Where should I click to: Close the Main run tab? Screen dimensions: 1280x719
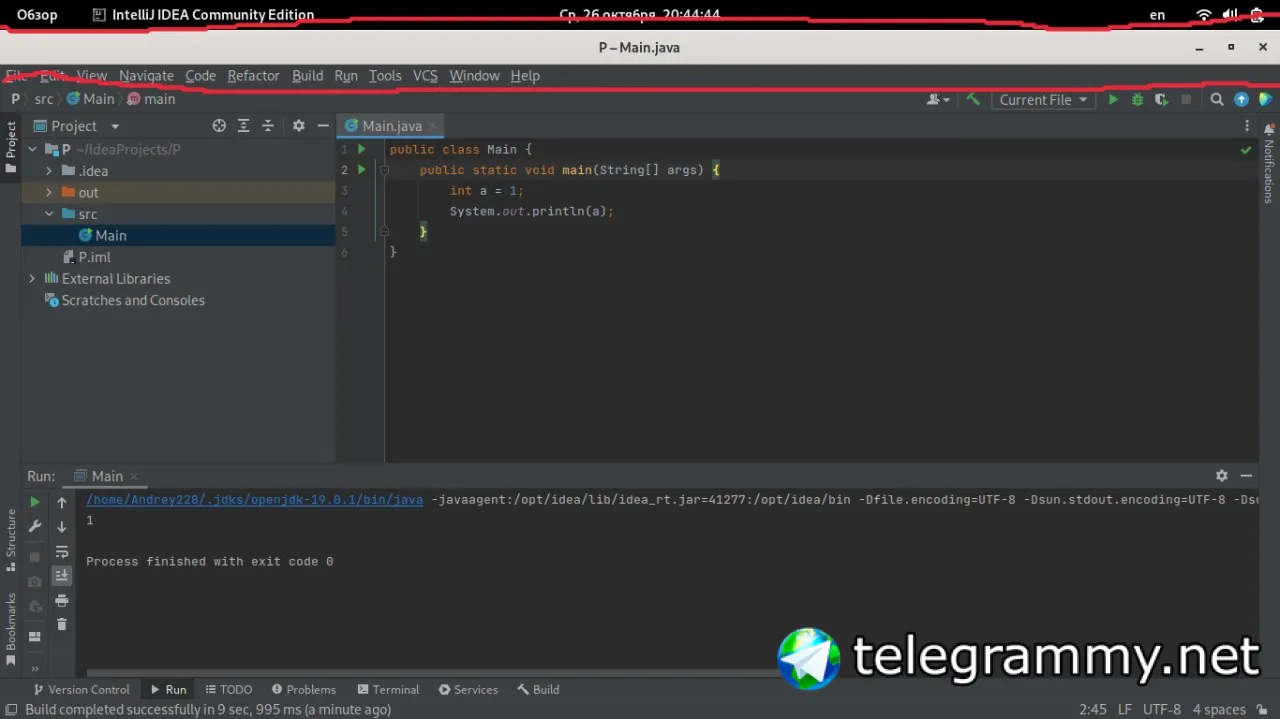(134, 477)
